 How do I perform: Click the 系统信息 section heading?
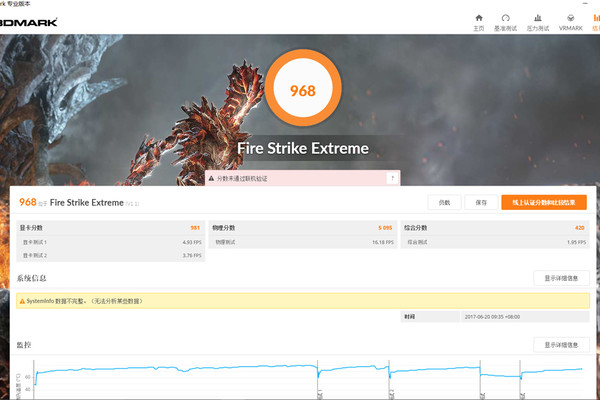(x=31, y=278)
